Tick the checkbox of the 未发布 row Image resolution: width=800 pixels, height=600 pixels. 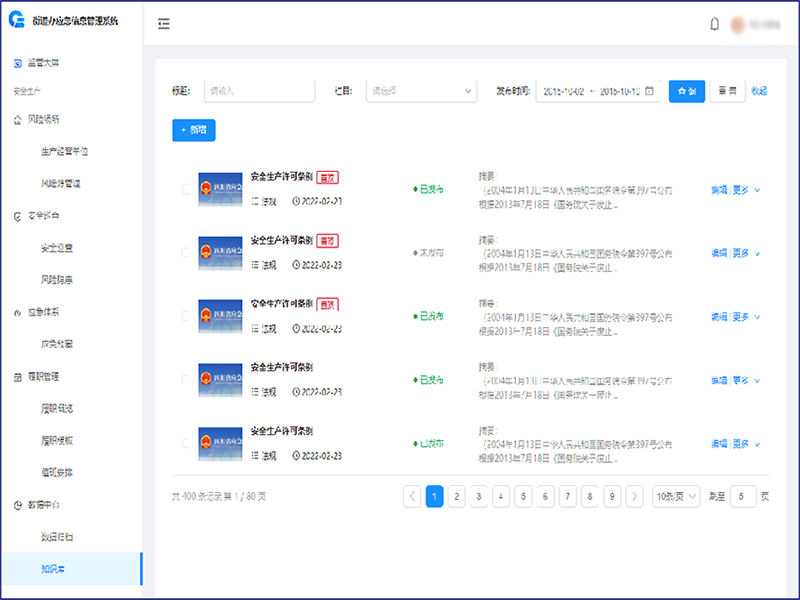coord(186,253)
